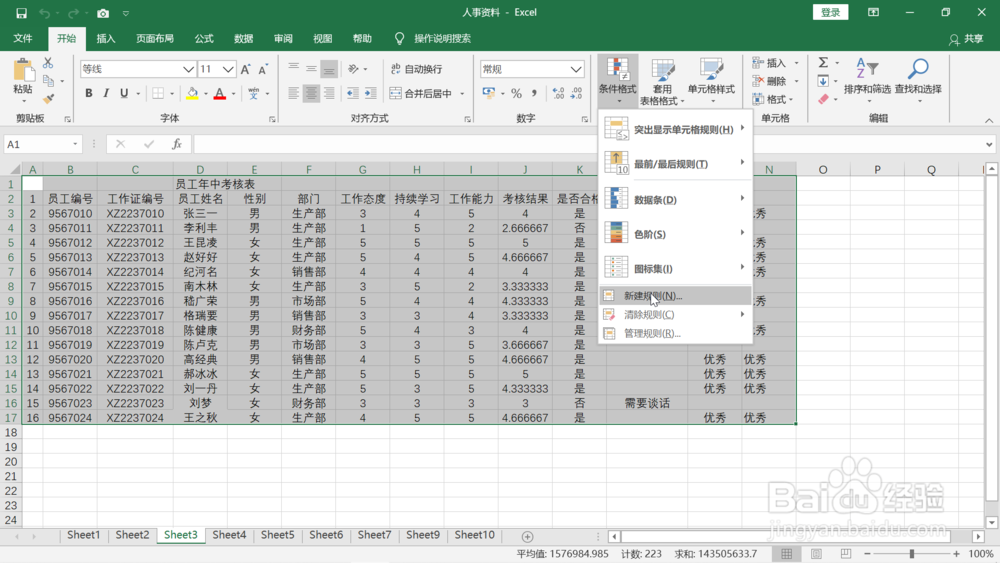Increase the decimal places icon
Image resolution: width=1000 pixels, height=563 pixels.
click(x=559, y=94)
